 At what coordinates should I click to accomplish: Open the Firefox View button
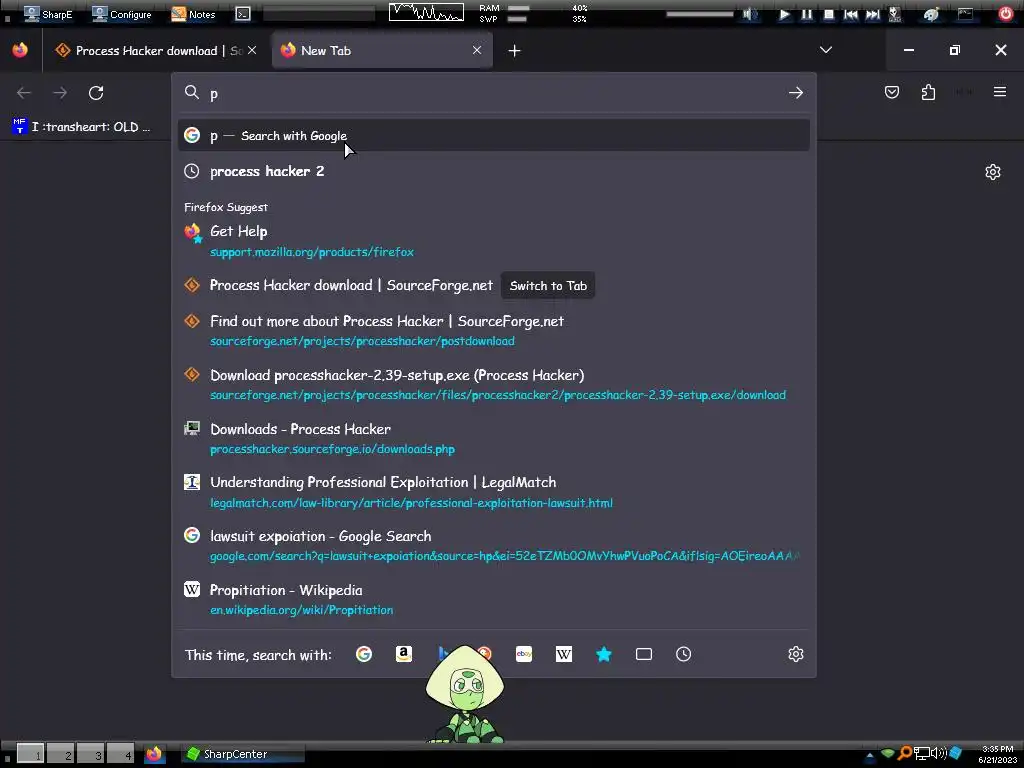20,50
